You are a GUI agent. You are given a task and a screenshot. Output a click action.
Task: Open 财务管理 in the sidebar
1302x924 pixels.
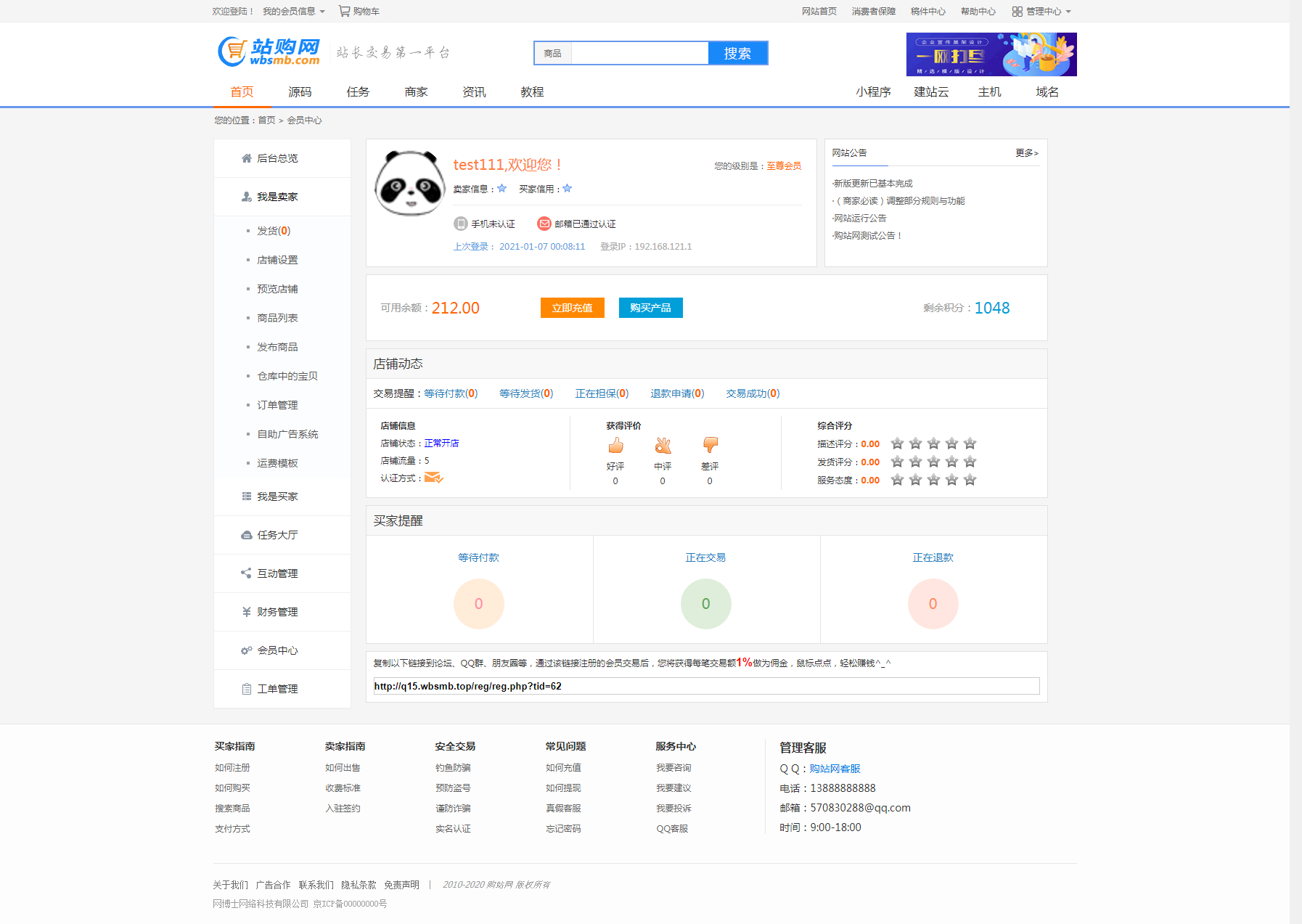pos(282,612)
